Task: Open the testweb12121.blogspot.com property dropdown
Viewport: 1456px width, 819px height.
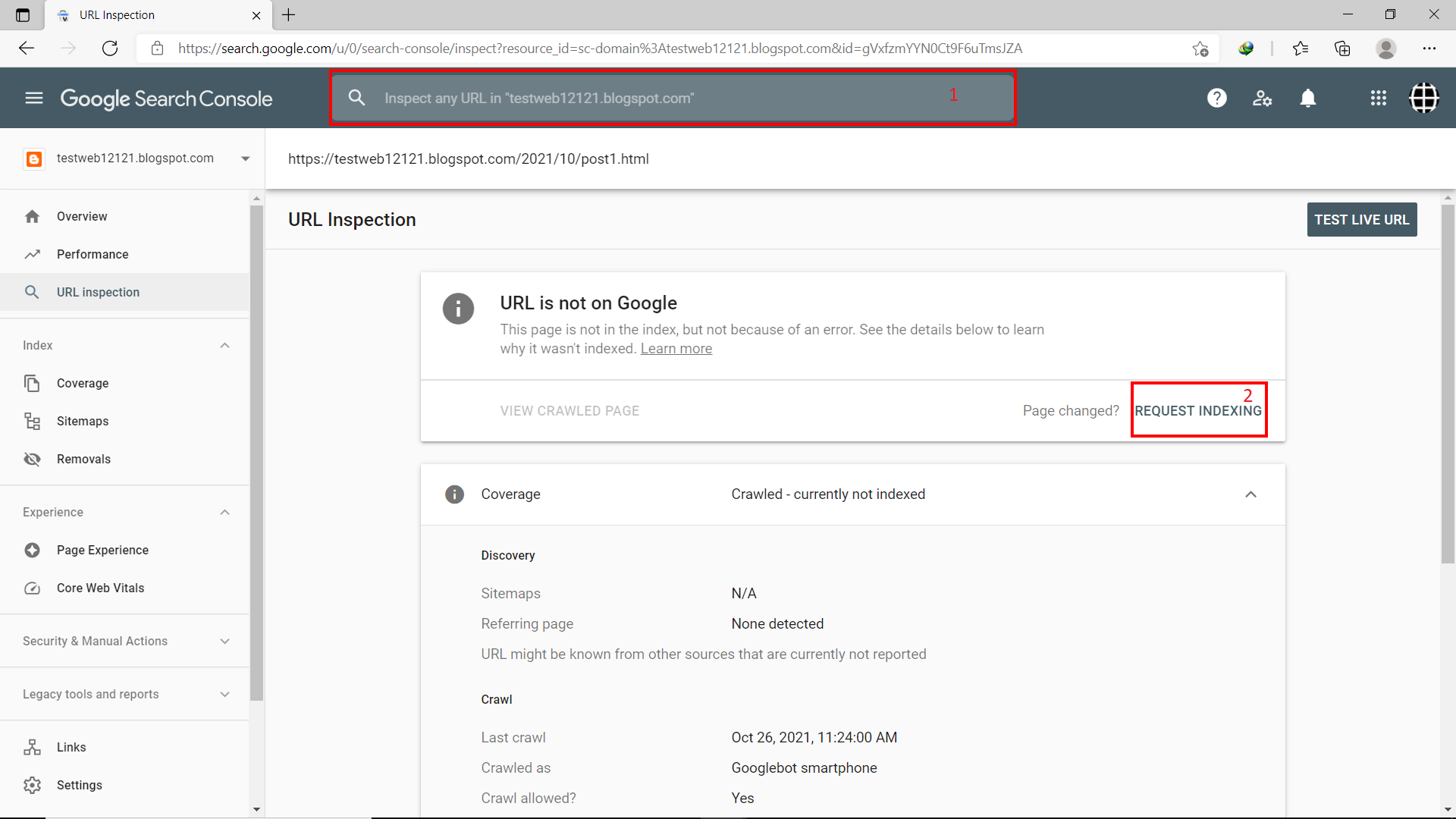Action: [245, 158]
